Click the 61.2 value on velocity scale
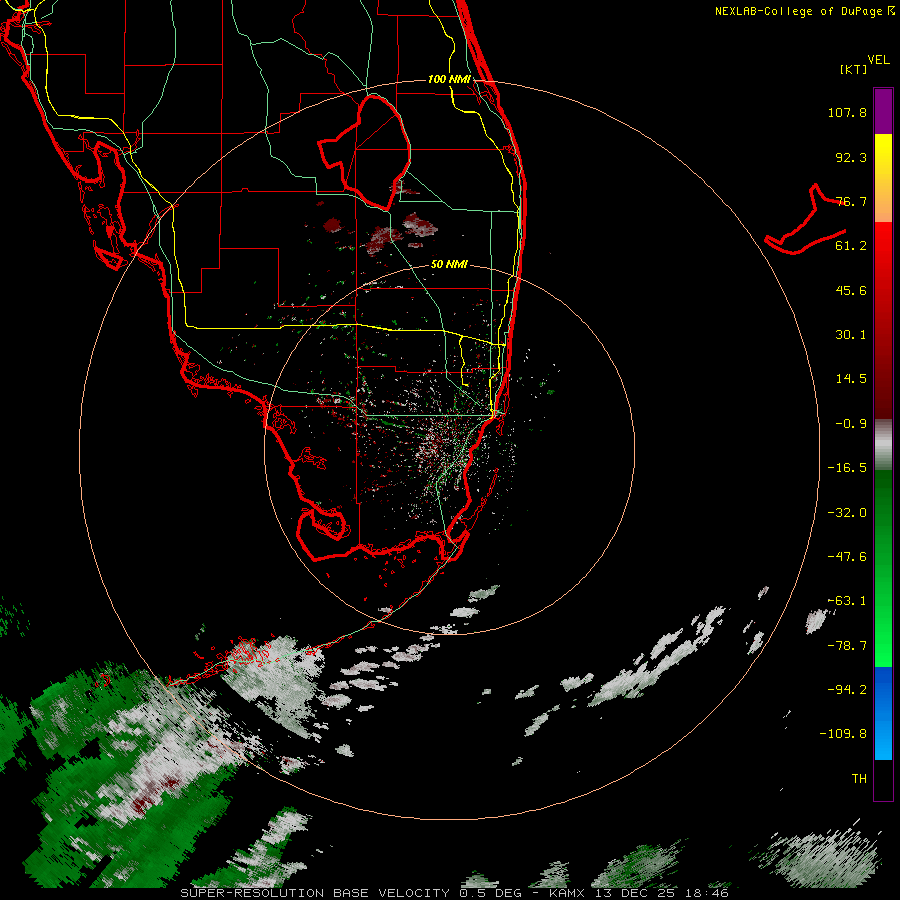Viewport: 900px width, 900px height. (851, 246)
